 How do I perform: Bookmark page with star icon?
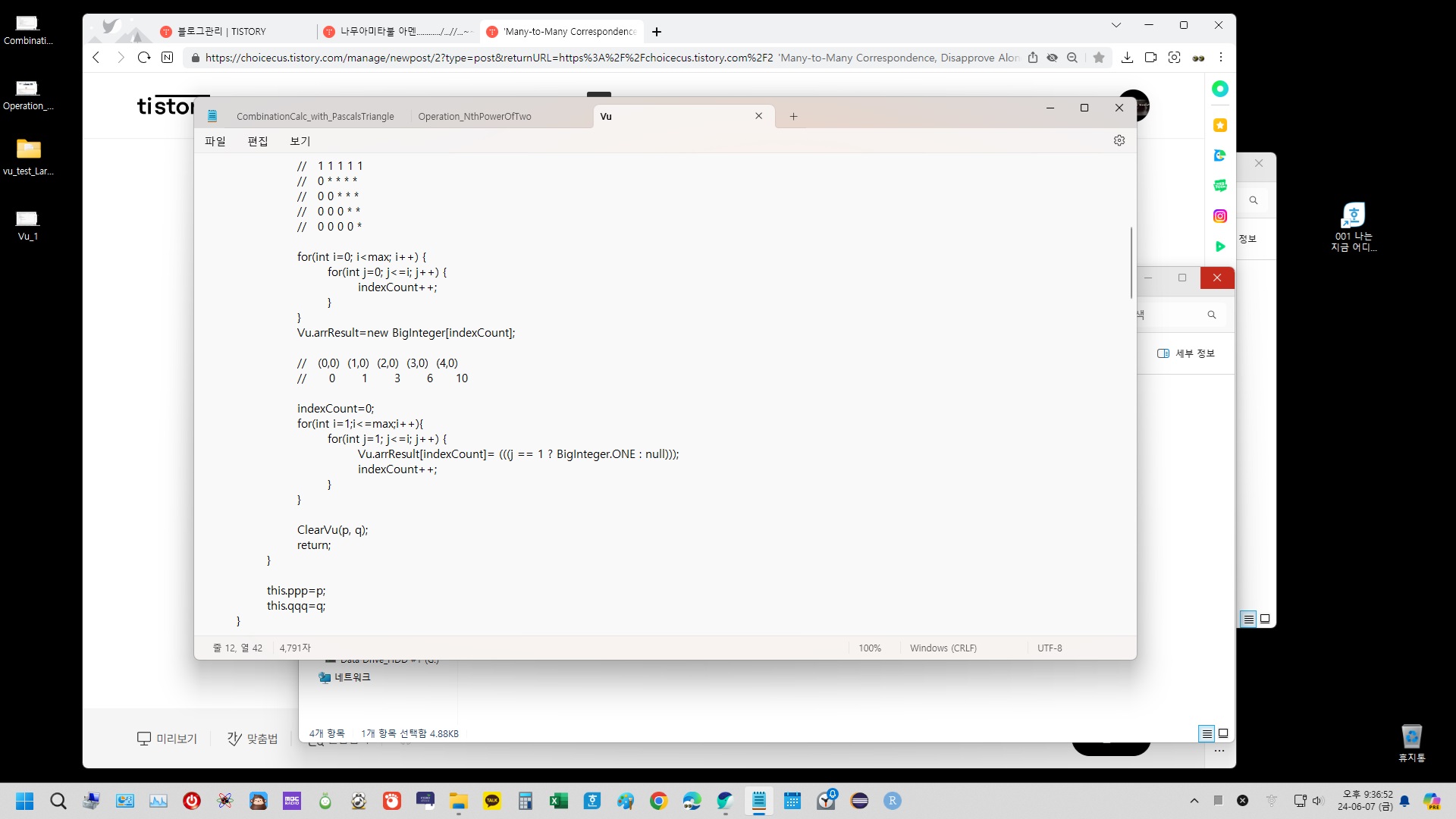pyautogui.click(x=1098, y=58)
